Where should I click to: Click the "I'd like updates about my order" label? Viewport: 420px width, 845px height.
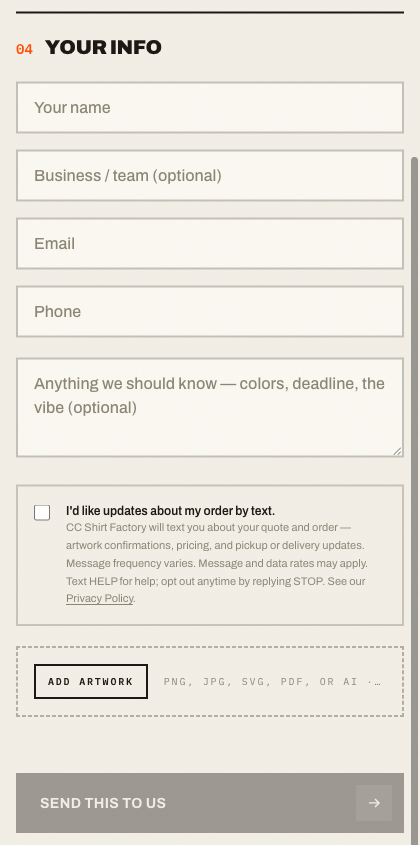pos(170,510)
